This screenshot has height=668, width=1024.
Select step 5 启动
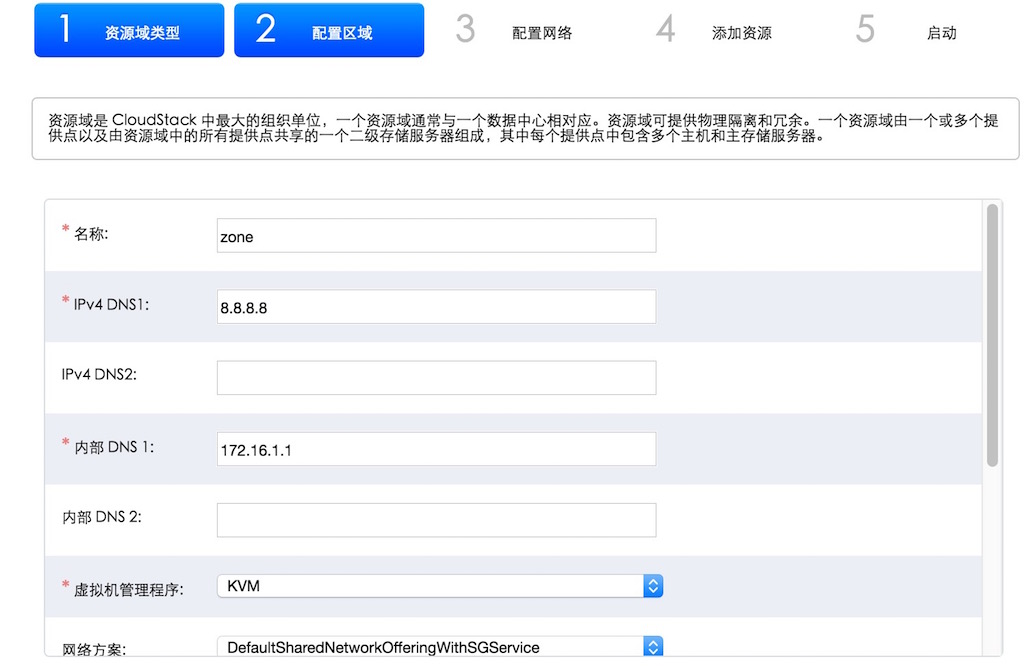pyautogui.click(x=906, y=30)
